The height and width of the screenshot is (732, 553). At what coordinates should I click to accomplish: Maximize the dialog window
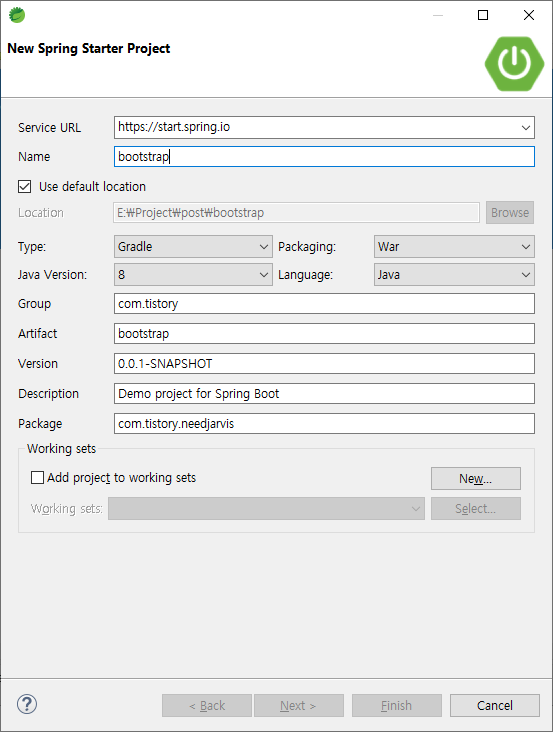point(483,15)
